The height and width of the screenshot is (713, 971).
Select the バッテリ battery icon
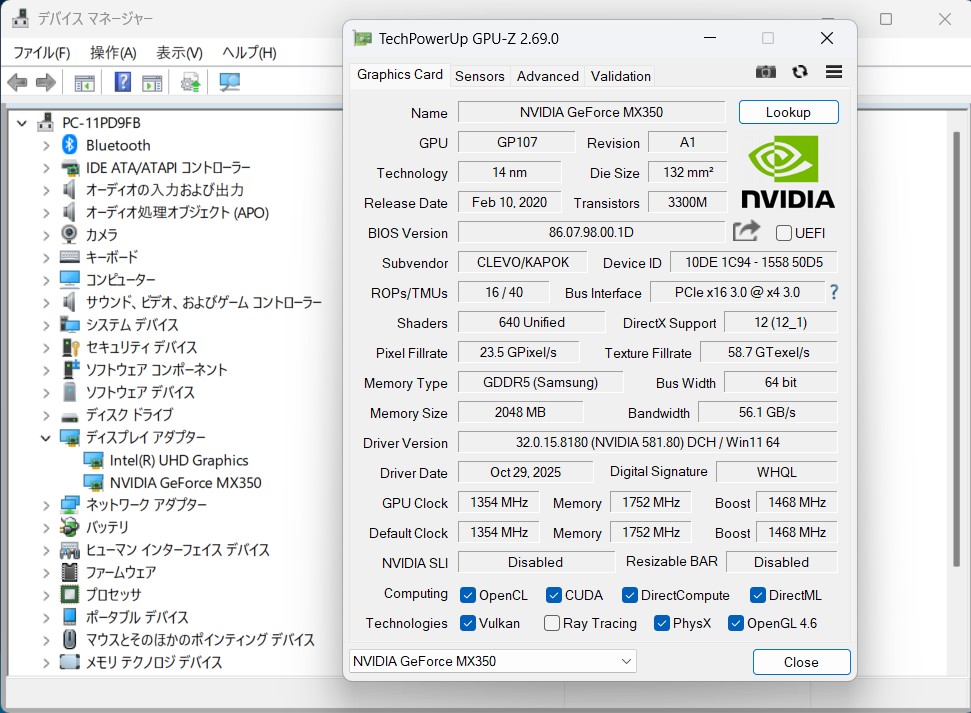pos(69,527)
